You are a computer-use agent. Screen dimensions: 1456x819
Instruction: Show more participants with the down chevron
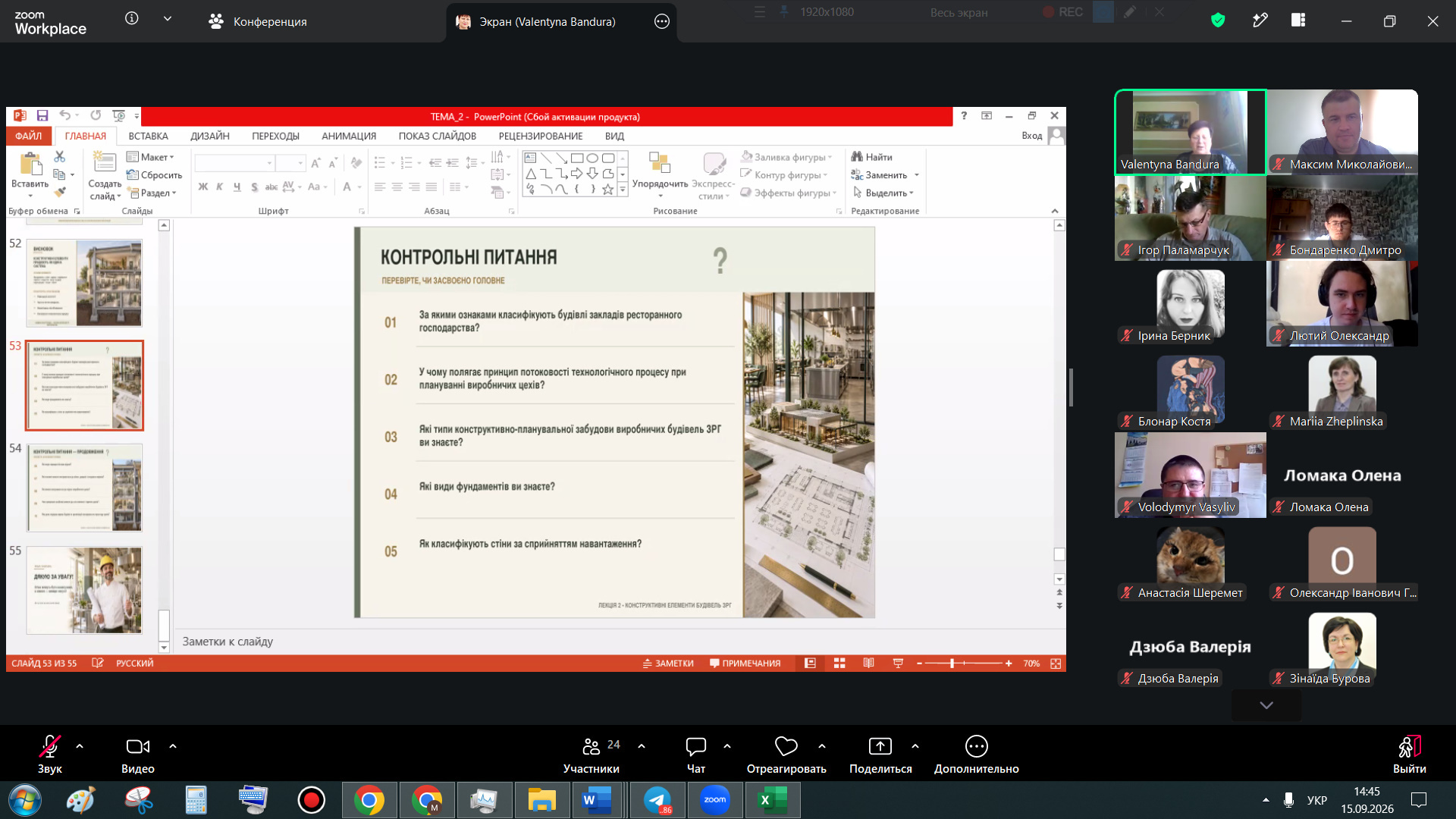(x=1266, y=705)
